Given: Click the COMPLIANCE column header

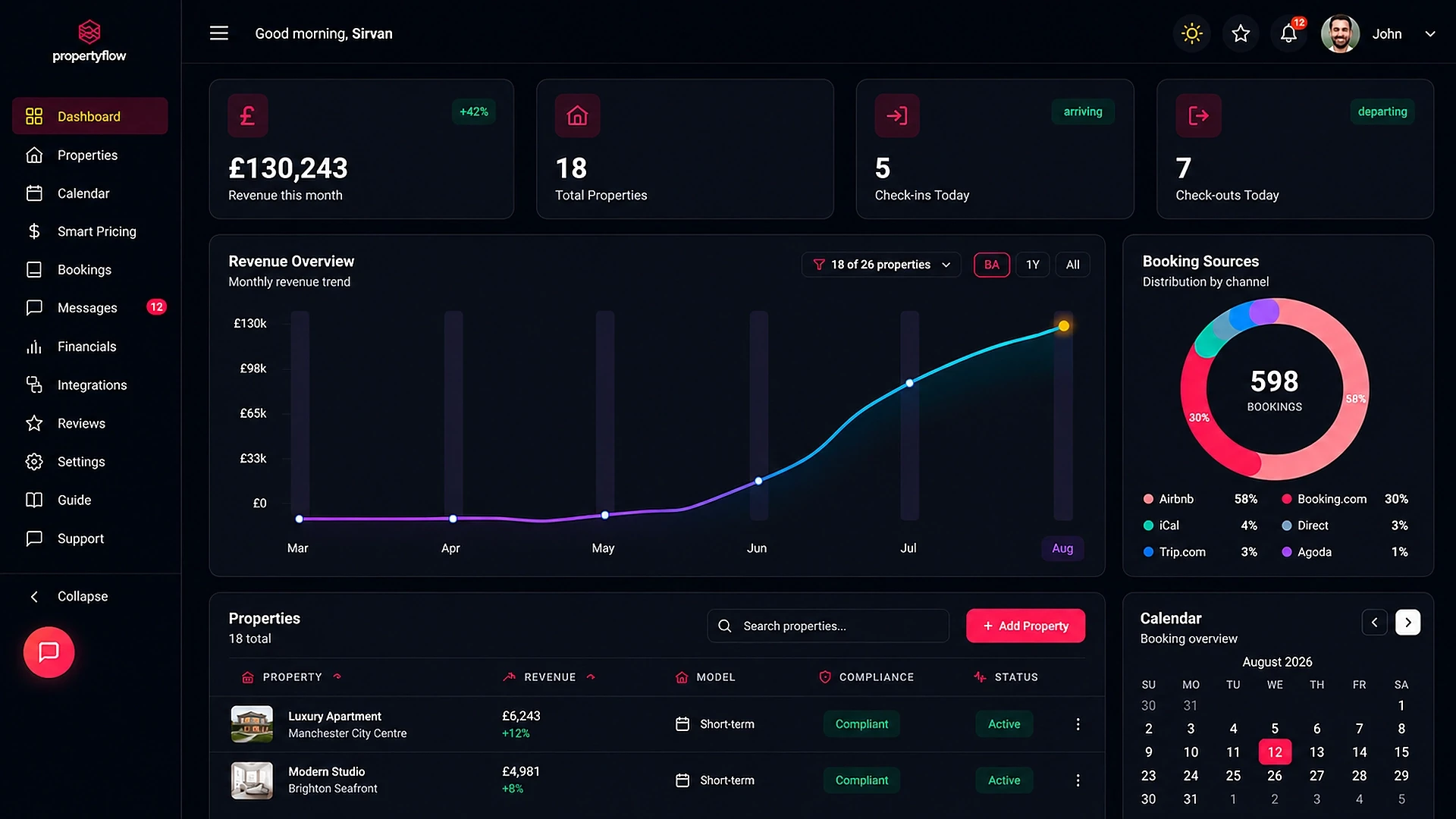Looking at the screenshot, I should [867, 677].
